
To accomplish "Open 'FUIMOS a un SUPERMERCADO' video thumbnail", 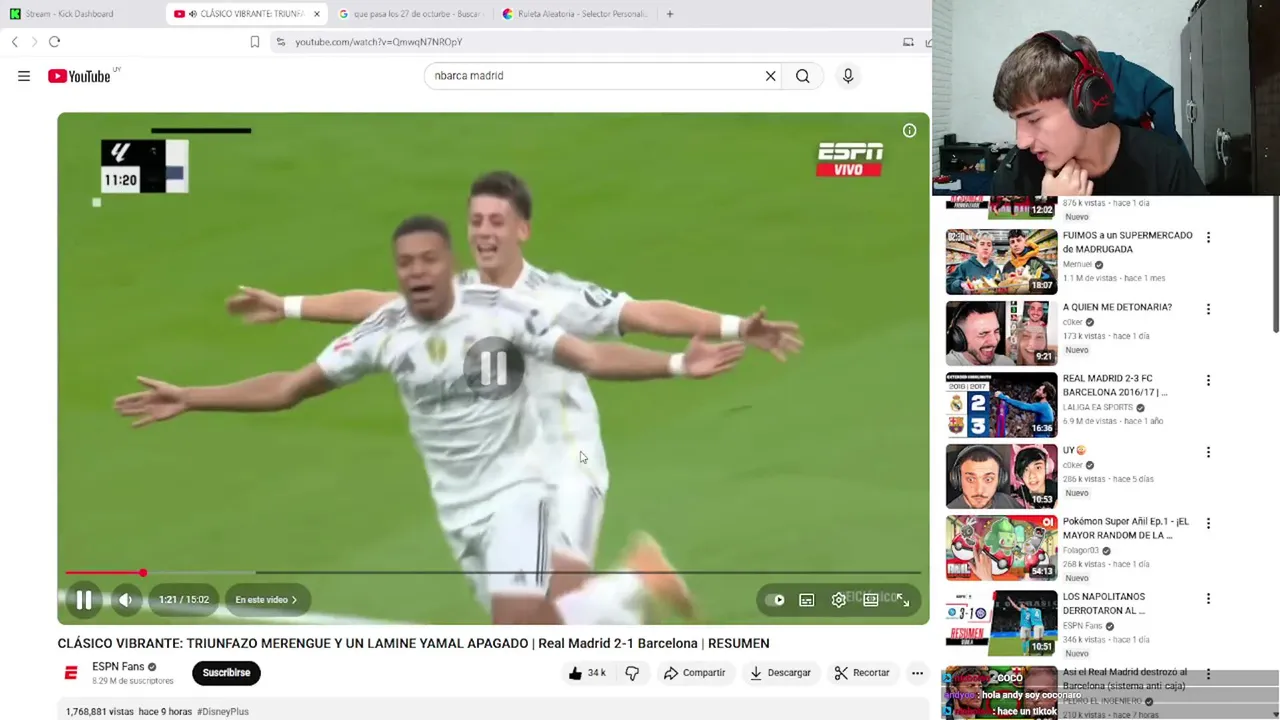I will point(1001,261).
